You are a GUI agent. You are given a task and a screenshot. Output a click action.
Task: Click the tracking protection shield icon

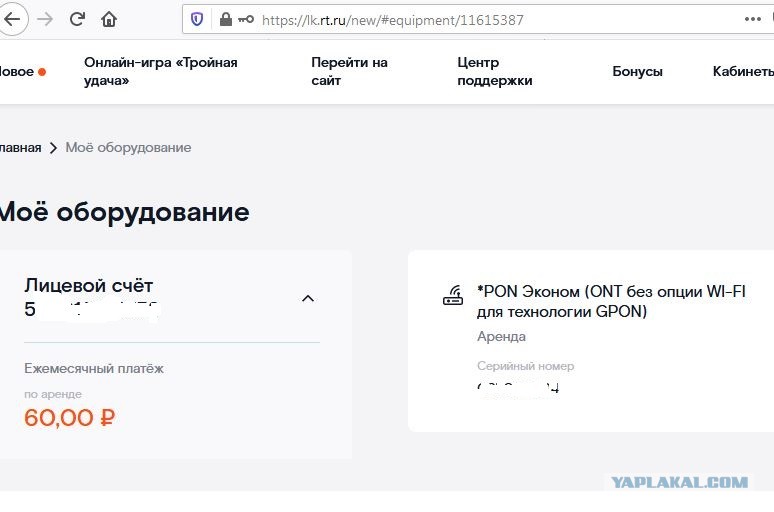(x=197, y=19)
